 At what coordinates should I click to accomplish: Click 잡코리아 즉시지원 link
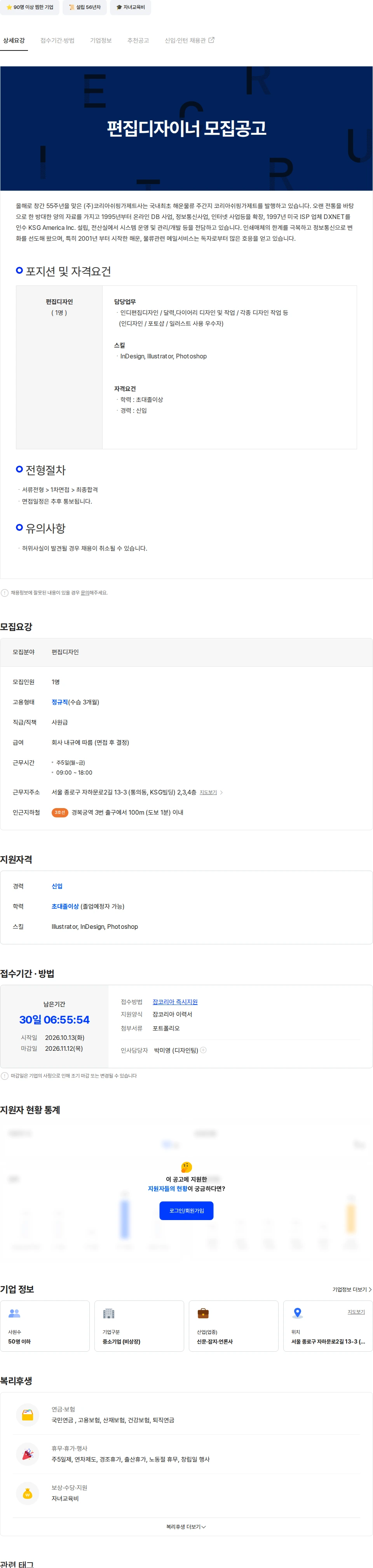tap(175, 1002)
